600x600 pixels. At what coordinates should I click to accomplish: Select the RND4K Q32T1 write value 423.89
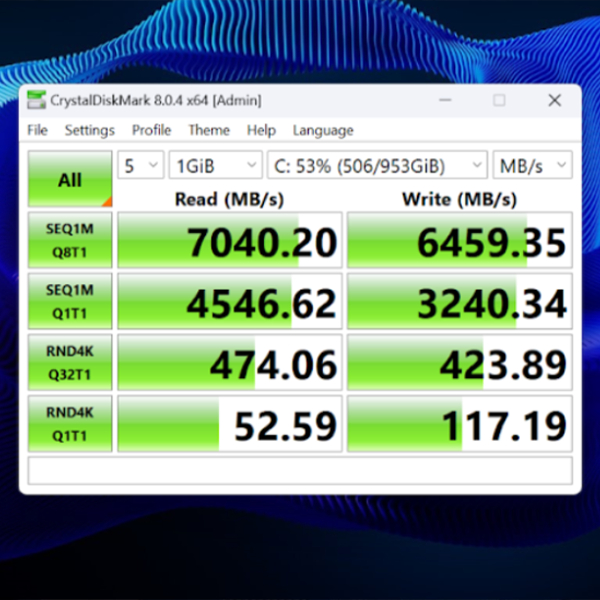coord(460,363)
